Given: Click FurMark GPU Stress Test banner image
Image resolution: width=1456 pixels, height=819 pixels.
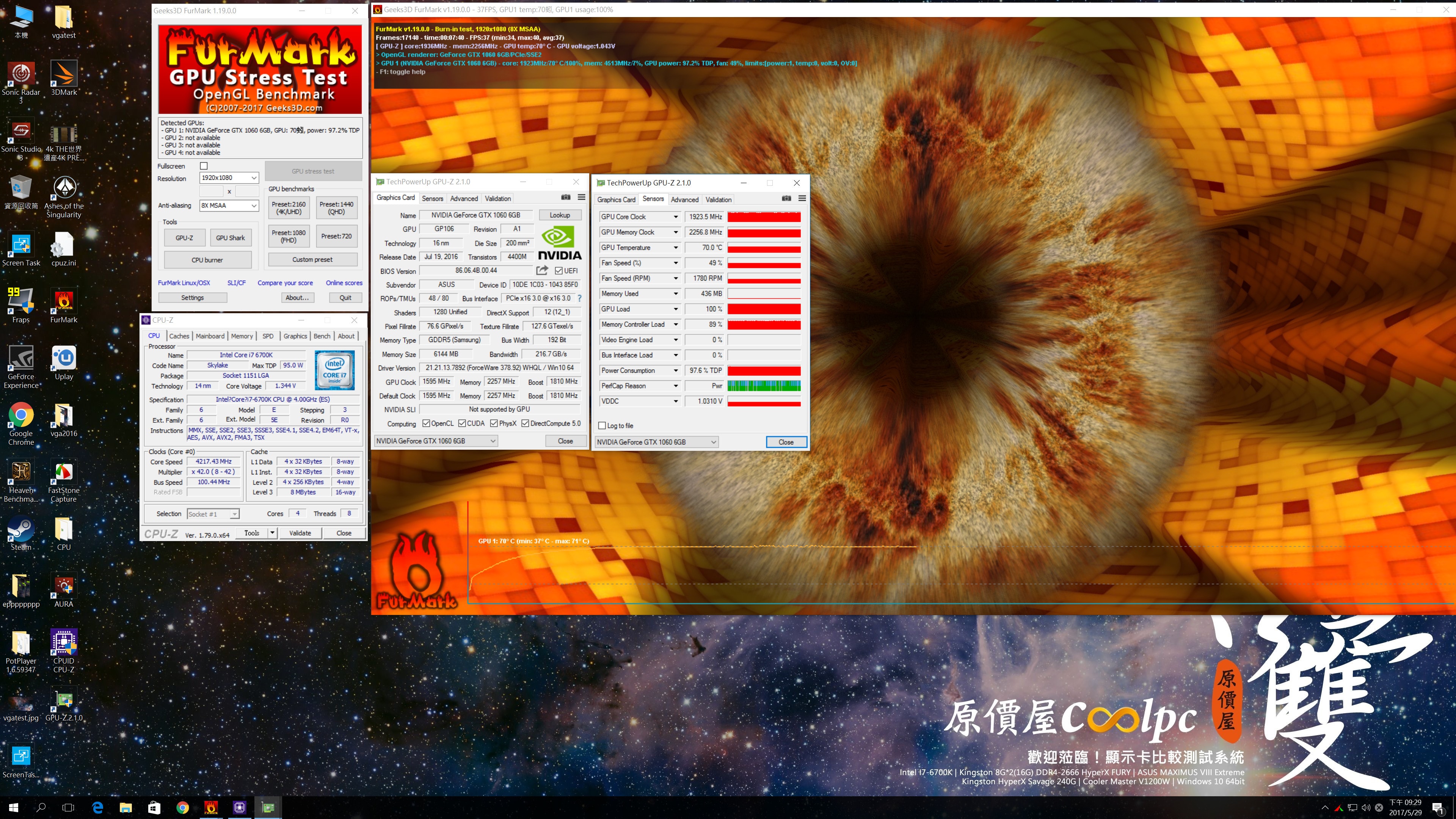Looking at the screenshot, I should [260, 69].
